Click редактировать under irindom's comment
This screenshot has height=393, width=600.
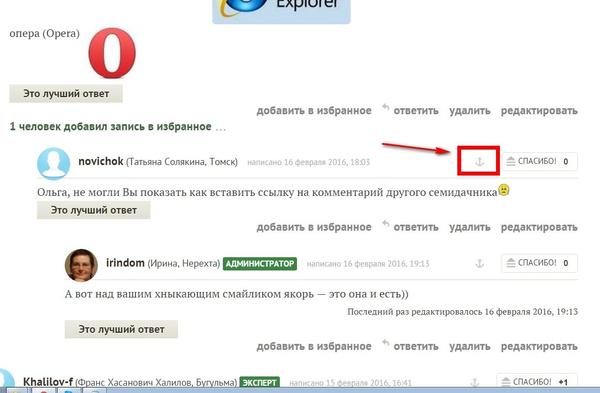pyautogui.click(x=539, y=346)
